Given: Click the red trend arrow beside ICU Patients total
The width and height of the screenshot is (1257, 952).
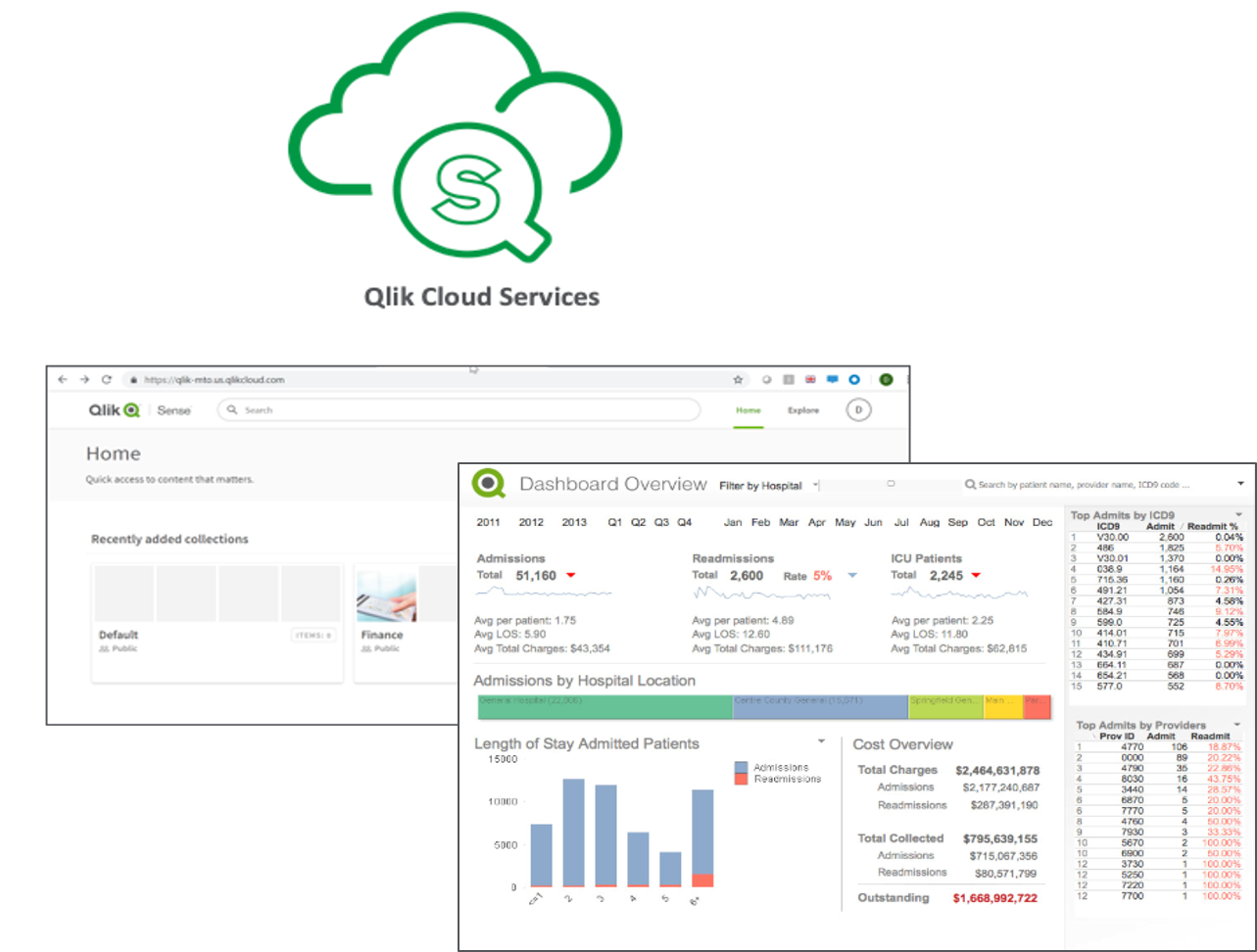Looking at the screenshot, I should point(976,576).
